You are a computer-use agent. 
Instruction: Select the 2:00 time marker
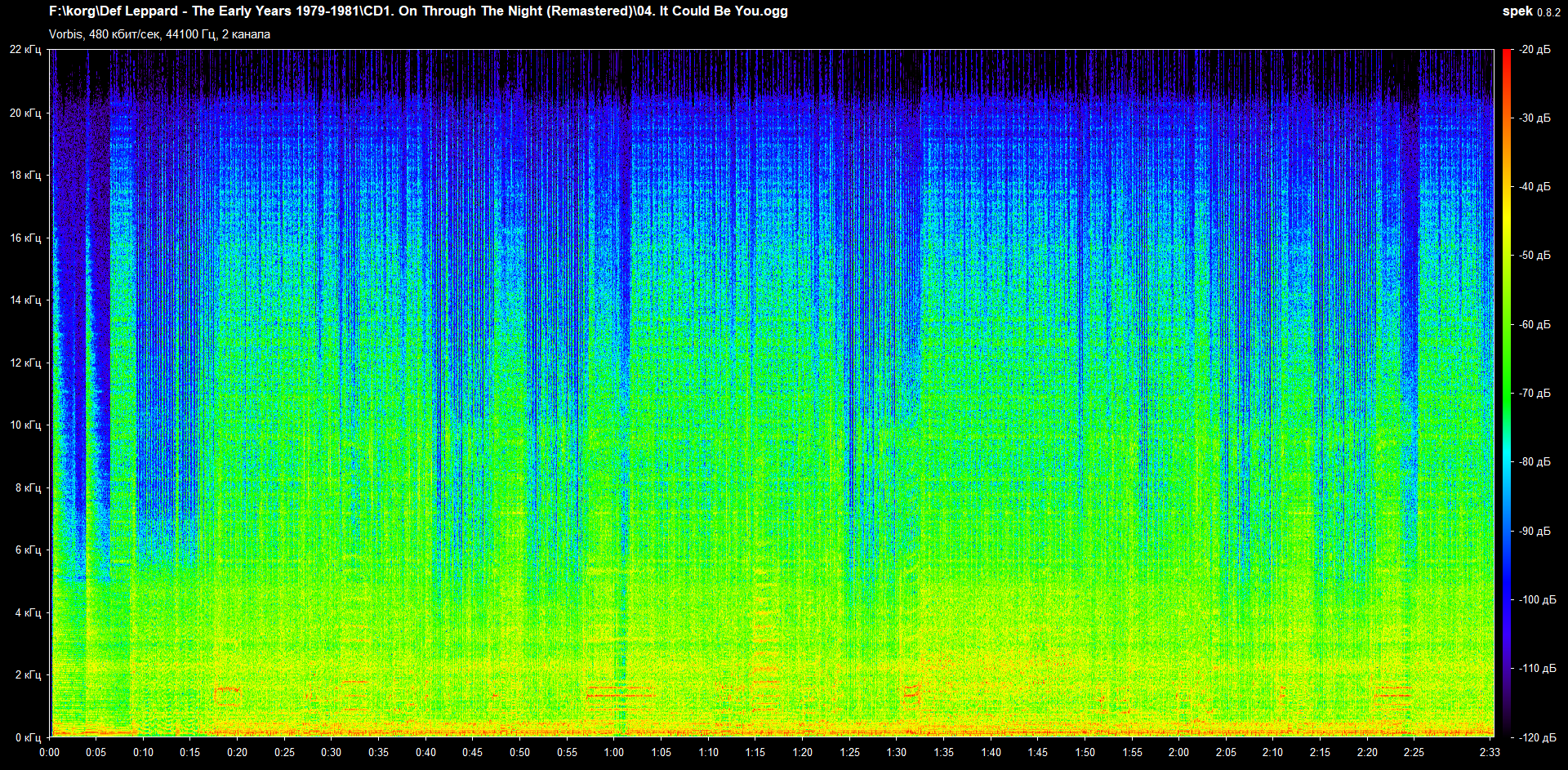click(x=1178, y=752)
